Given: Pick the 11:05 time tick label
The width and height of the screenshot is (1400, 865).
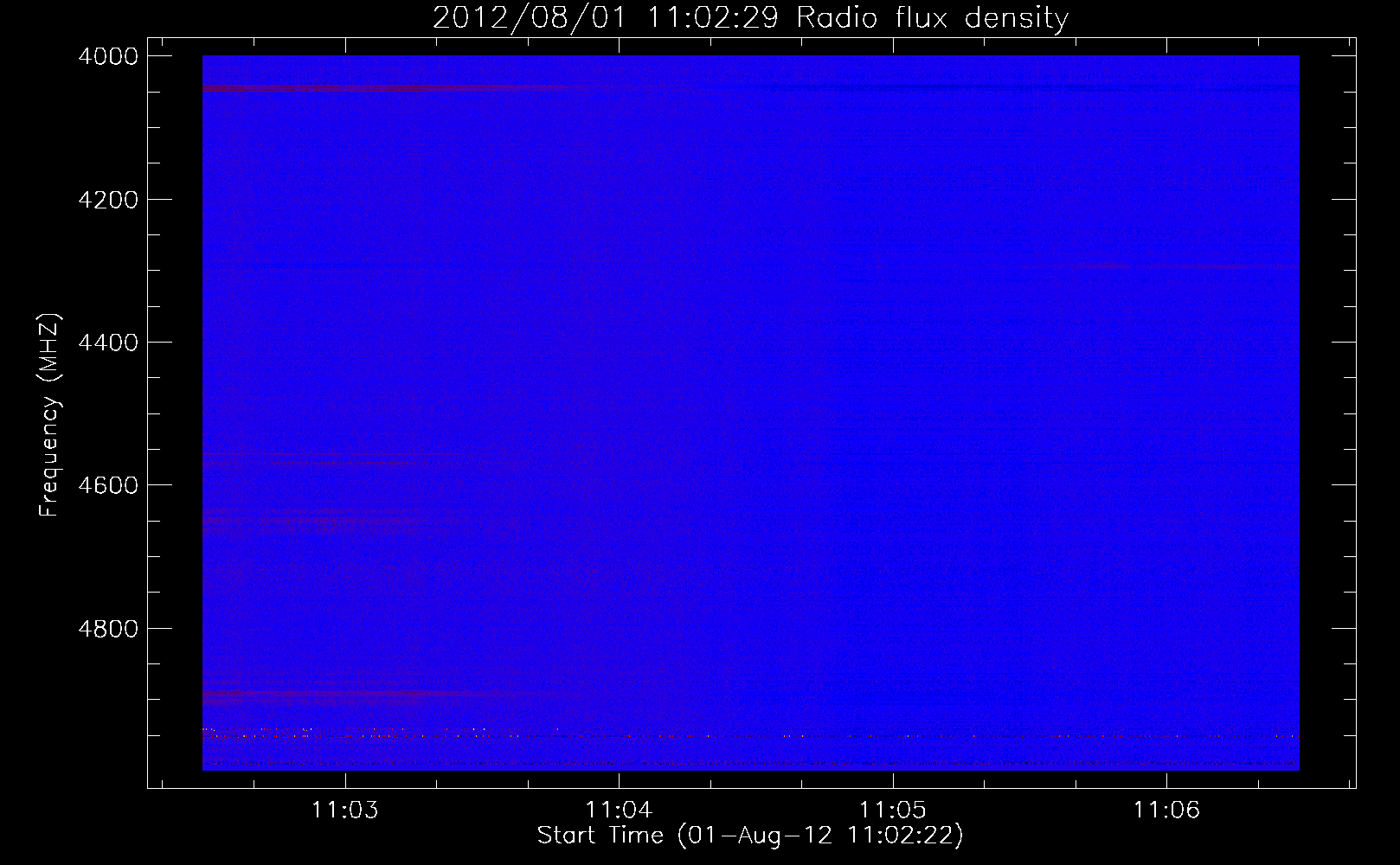Looking at the screenshot, I should pyautogui.click(x=892, y=811).
